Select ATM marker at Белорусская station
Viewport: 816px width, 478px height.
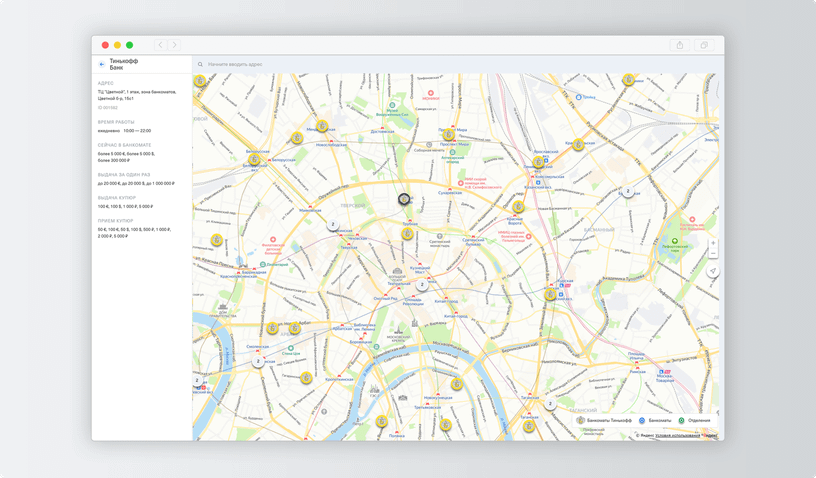[254, 159]
